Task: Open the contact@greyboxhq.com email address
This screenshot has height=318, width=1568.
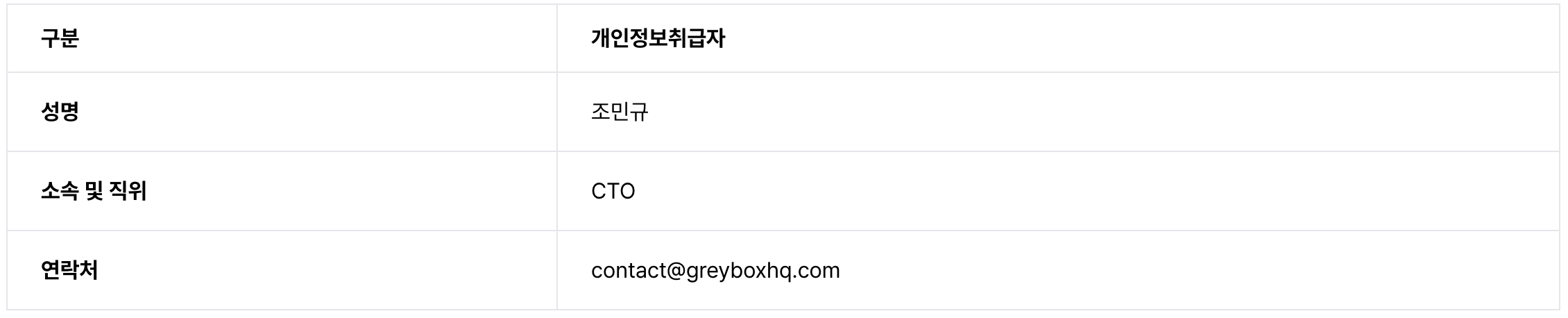Action: click(x=715, y=270)
